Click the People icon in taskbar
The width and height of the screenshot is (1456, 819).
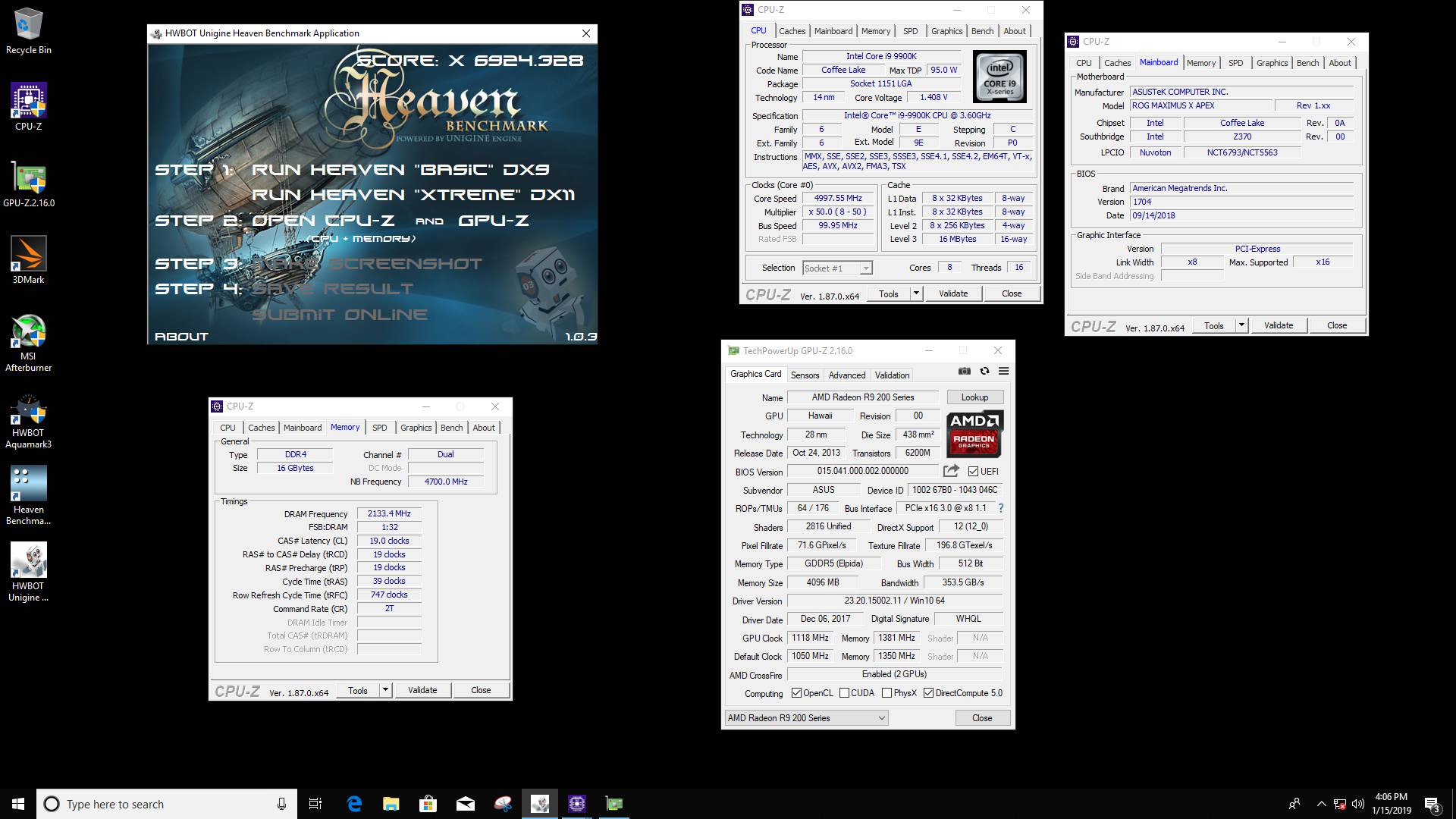click(x=1294, y=804)
